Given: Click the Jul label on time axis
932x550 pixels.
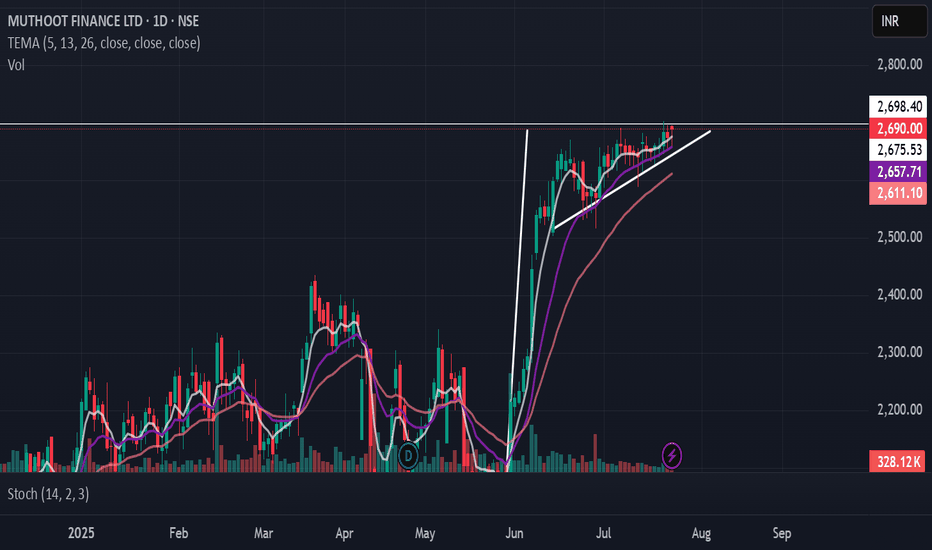Looking at the screenshot, I should pos(603,533).
